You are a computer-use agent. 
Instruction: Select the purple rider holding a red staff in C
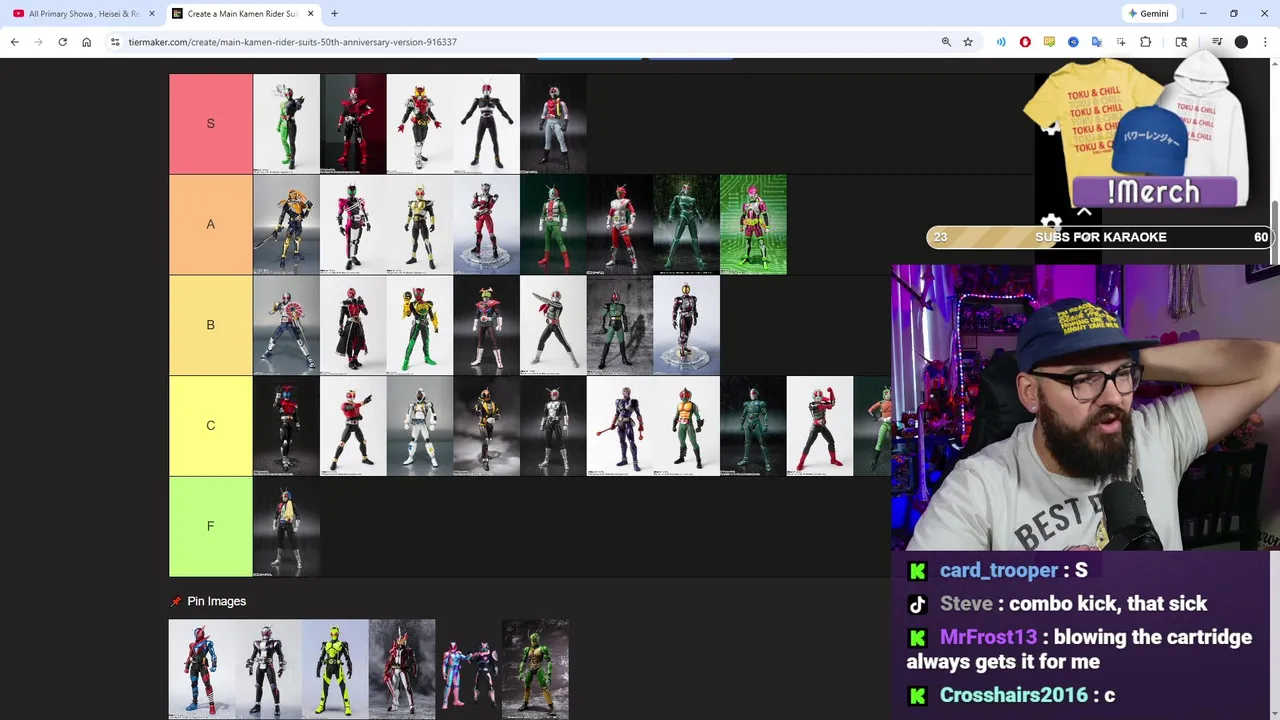pyautogui.click(x=620, y=426)
